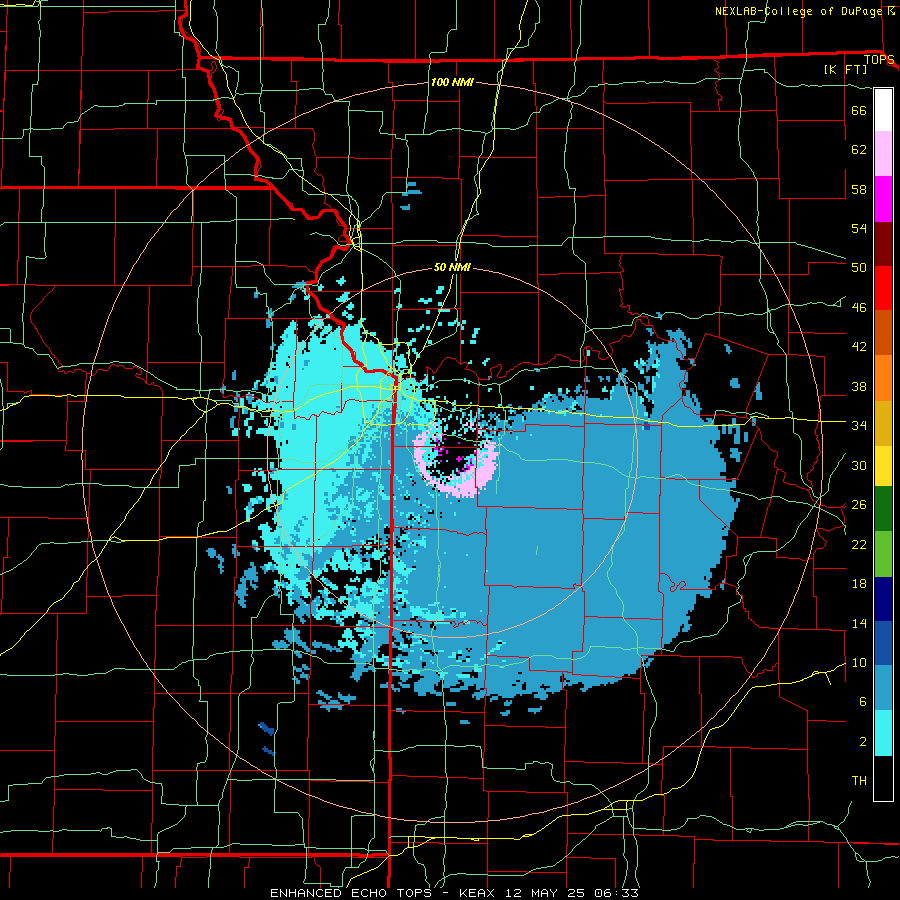This screenshot has width=900, height=900.
Task: Select the white 66 kft color swatch
Action: [883, 110]
